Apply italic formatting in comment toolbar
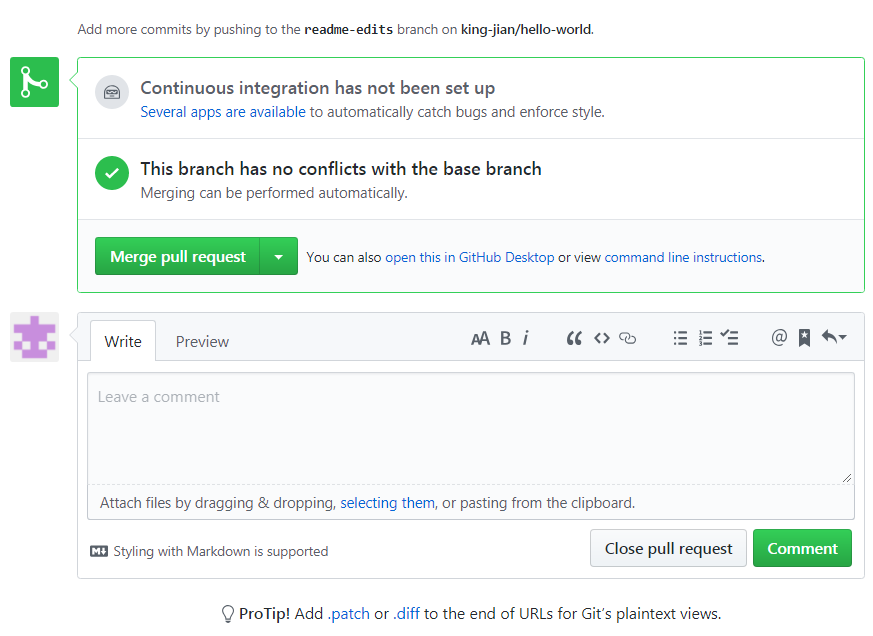 [526, 338]
